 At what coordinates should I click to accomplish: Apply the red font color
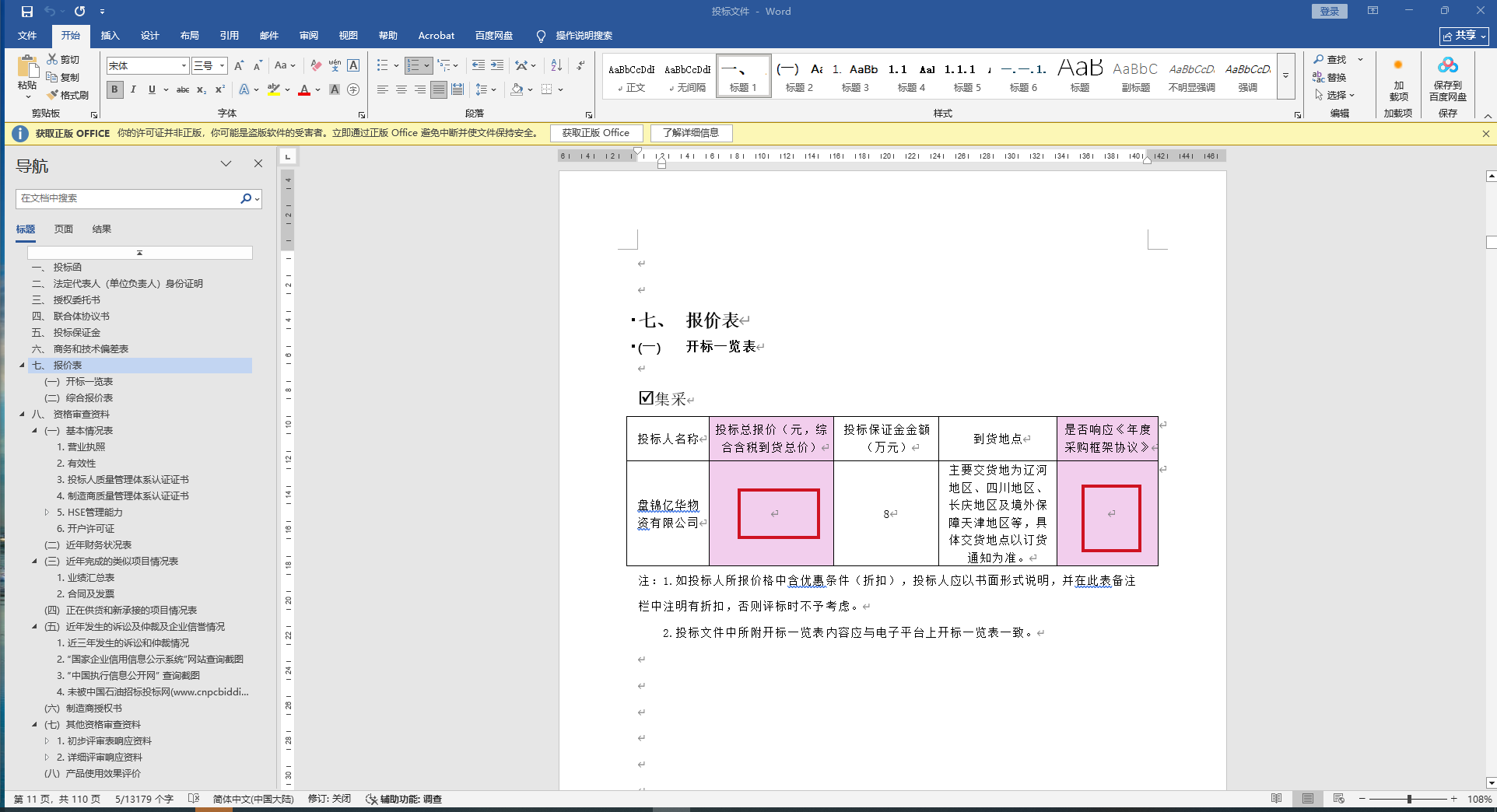(304, 89)
